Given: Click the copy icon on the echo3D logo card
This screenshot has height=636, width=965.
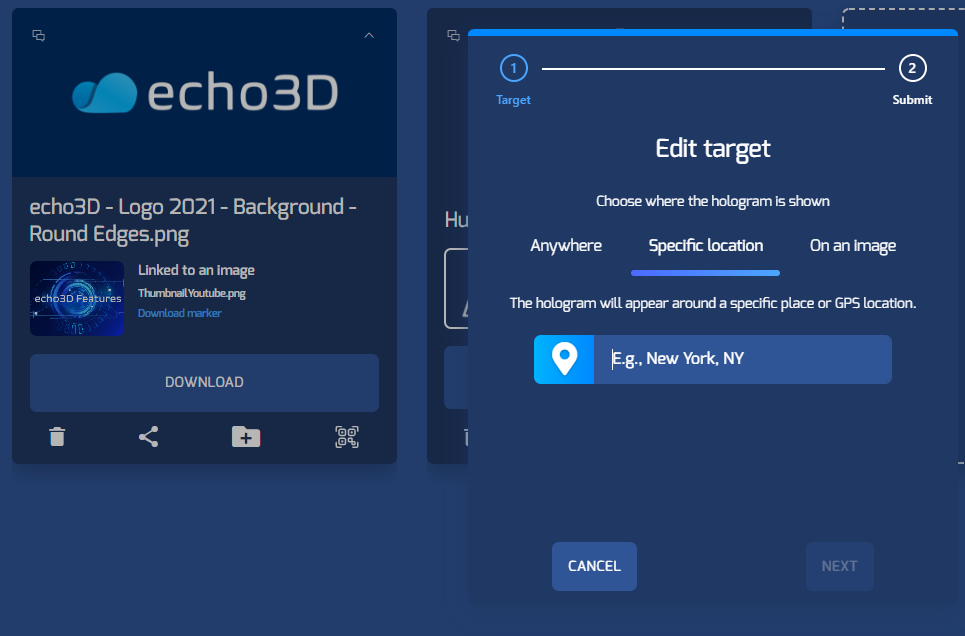Looking at the screenshot, I should pos(39,35).
